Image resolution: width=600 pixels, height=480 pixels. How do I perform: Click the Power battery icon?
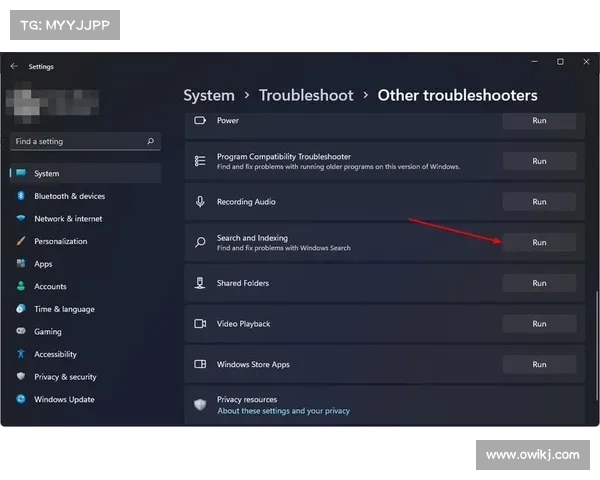click(200, 121)
